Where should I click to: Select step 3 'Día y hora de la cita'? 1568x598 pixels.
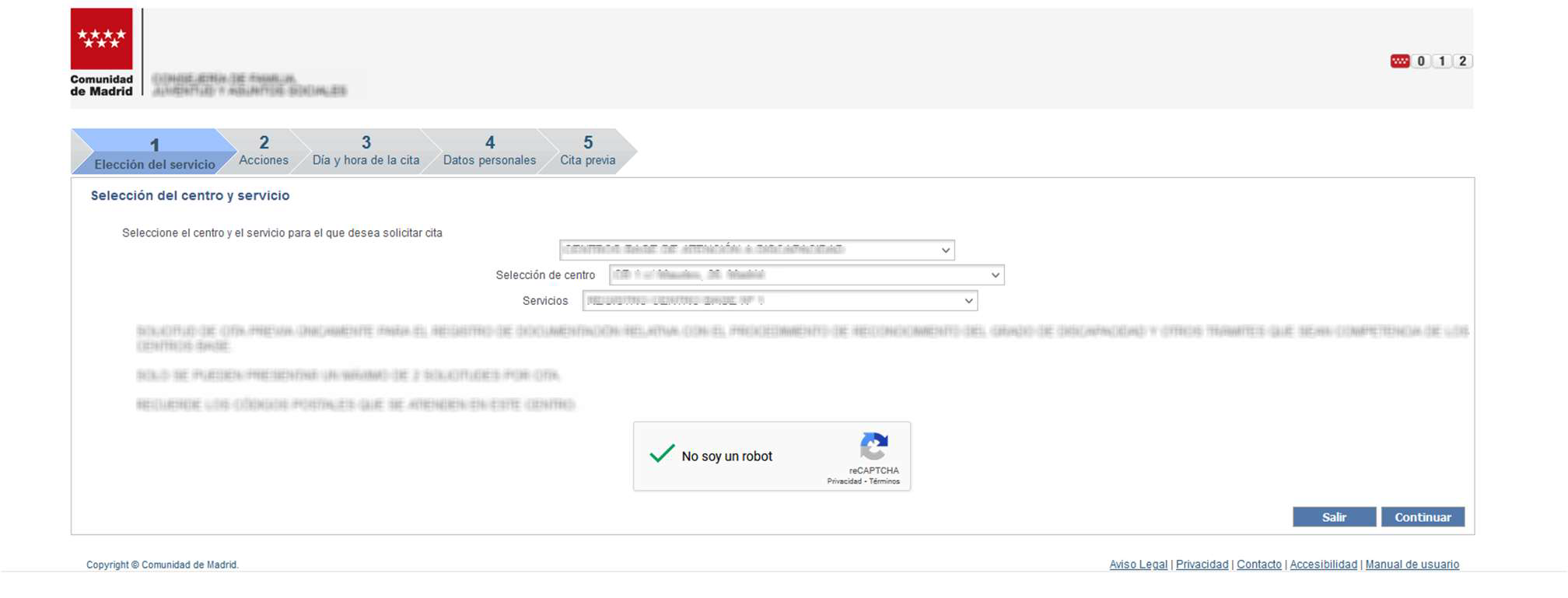click(x=366, y=151)
